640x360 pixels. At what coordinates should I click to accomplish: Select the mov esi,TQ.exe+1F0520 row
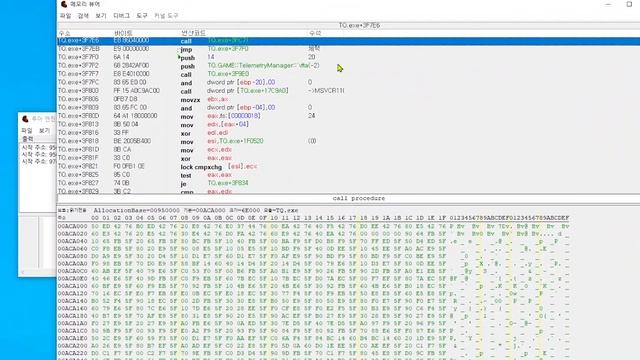[x=348, y=141]
